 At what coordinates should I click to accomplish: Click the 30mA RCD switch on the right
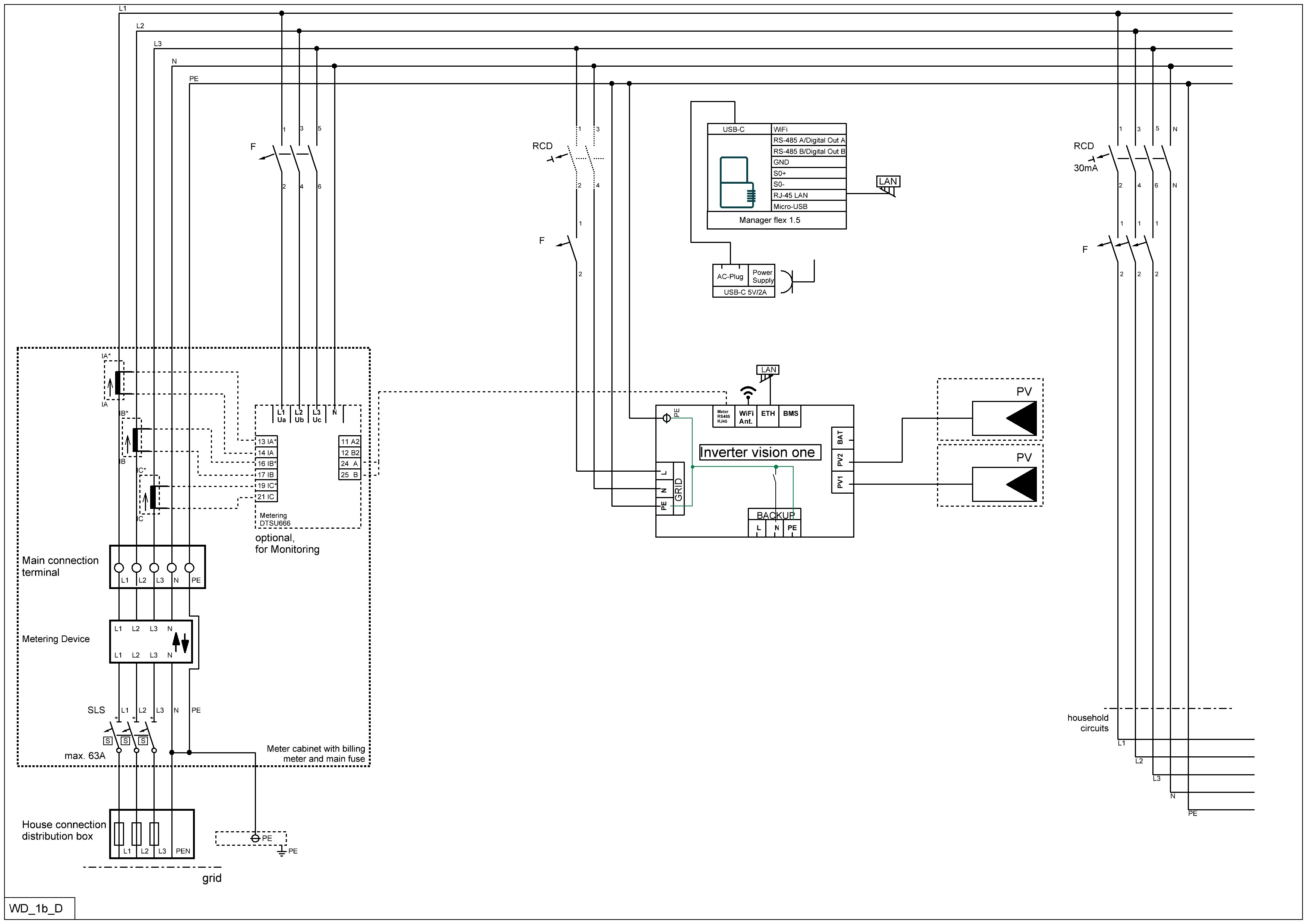pyautogui.click(x=1140, y=158)
